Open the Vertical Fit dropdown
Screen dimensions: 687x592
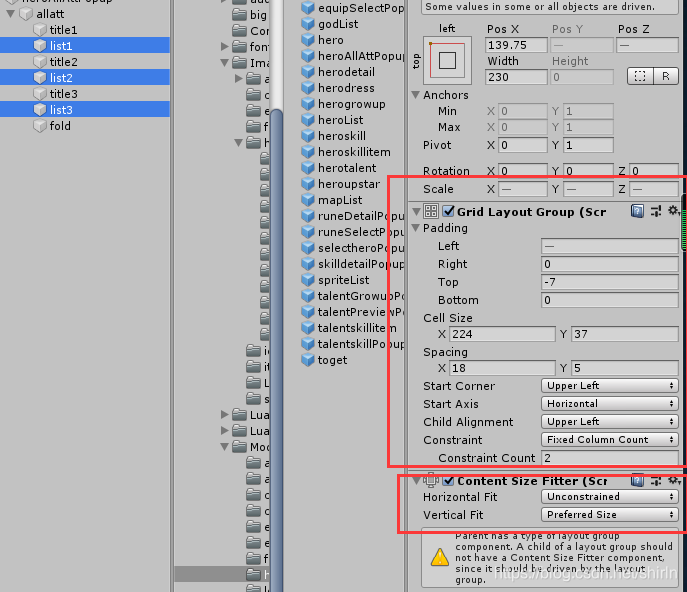click(609, 514)
